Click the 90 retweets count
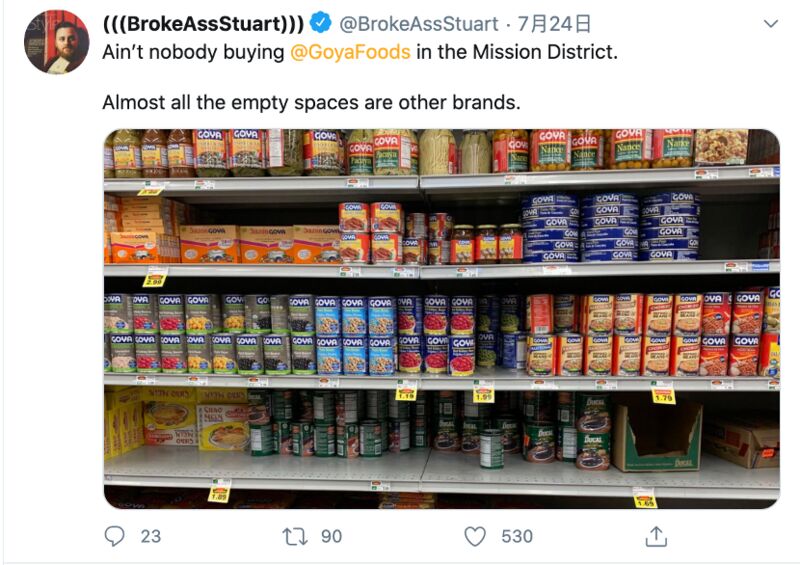The image size is (800, 565). [331, 536]
